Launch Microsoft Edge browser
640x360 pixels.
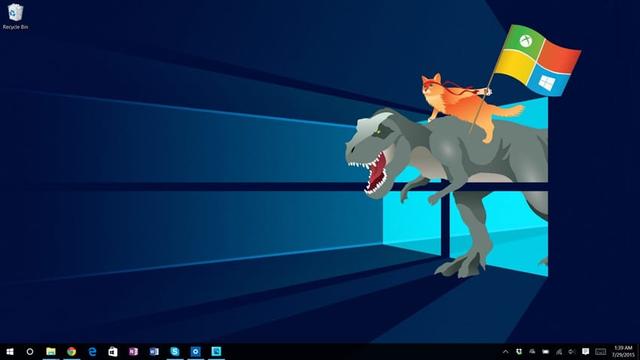click(92, 351)
